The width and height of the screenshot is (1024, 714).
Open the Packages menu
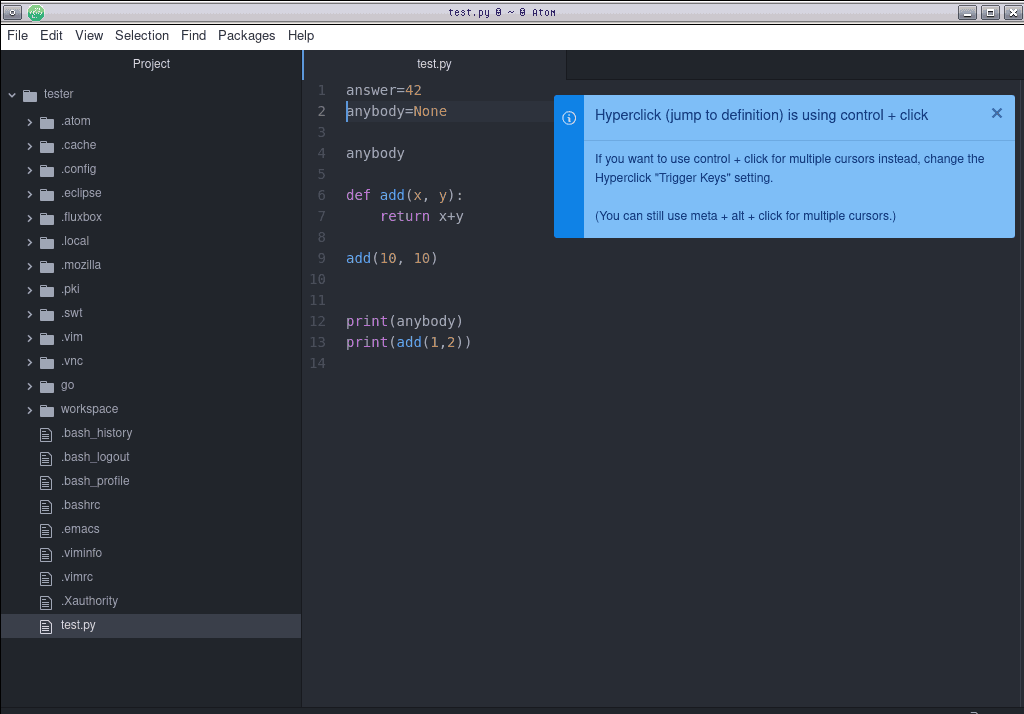pos(246,35)
